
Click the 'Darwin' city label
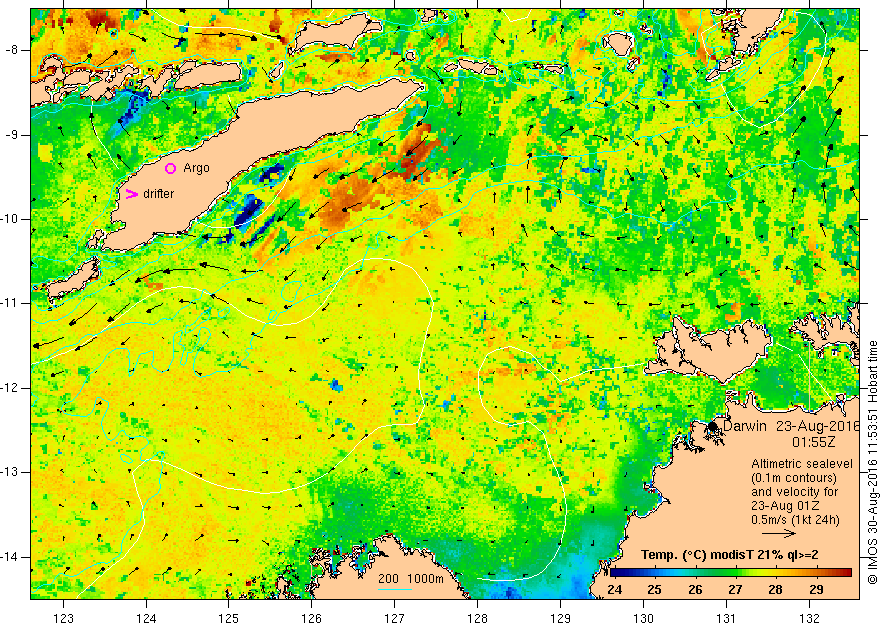coord(745,426)
